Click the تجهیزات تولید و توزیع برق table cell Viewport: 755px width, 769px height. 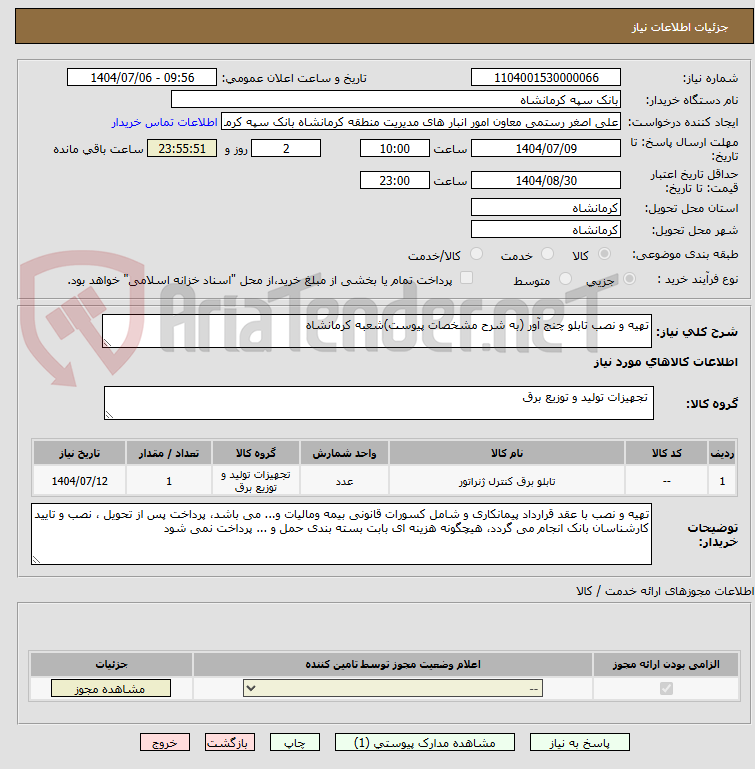(256, 481)
